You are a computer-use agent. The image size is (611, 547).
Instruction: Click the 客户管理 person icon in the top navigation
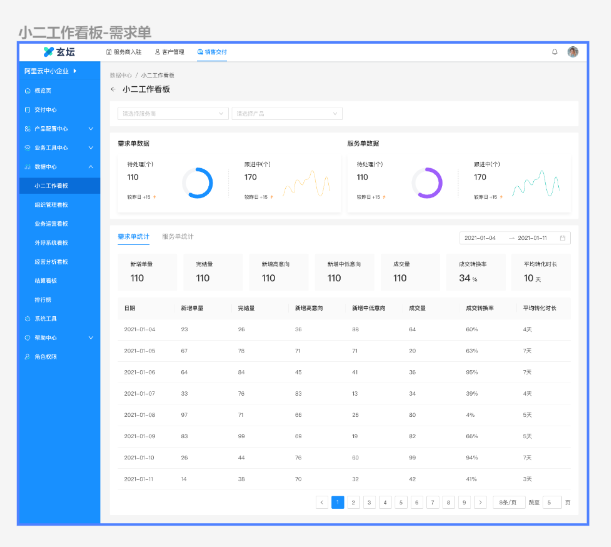point(157,52)
